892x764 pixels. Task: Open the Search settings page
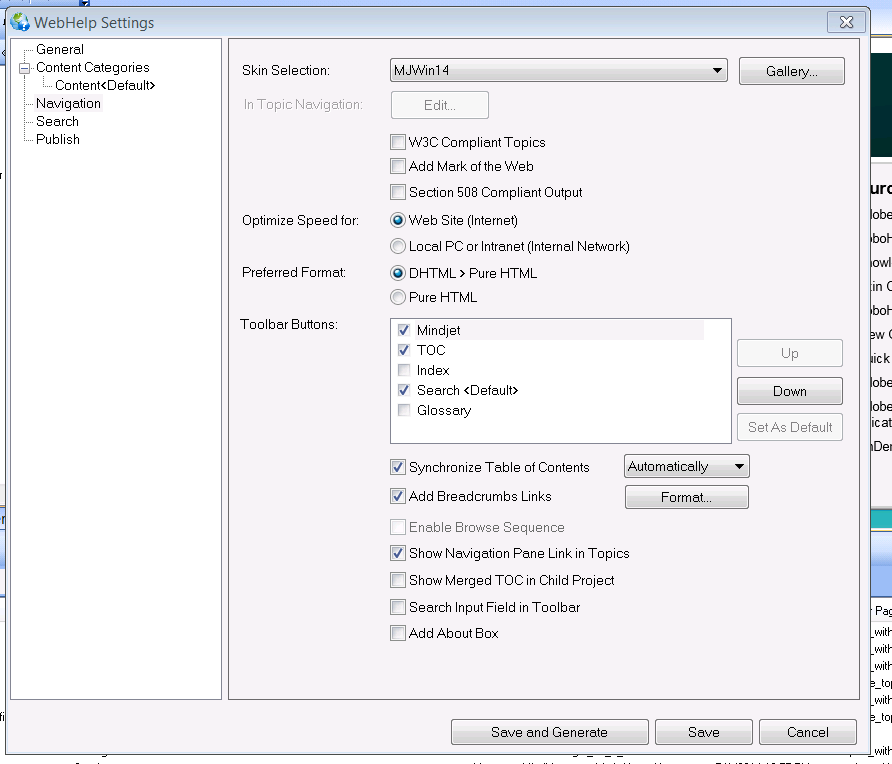[57, 121]
